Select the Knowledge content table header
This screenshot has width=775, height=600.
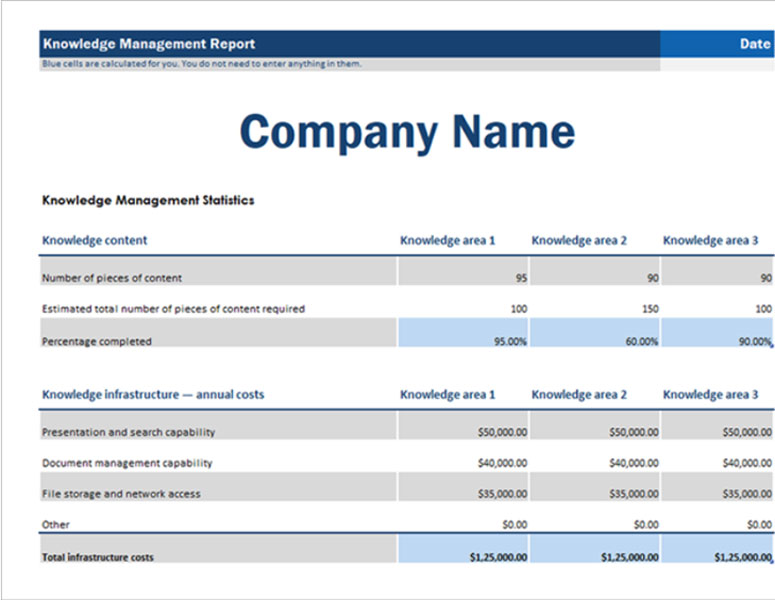pos(95,240)
